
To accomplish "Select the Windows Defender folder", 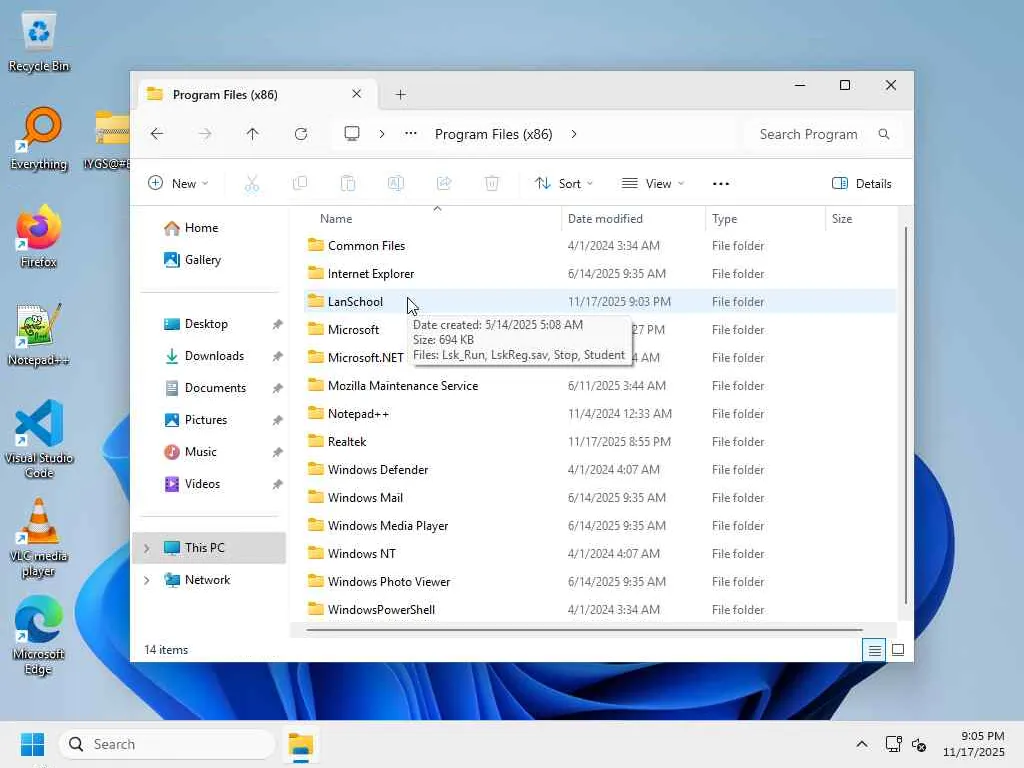I will click(x=600, y=470).
